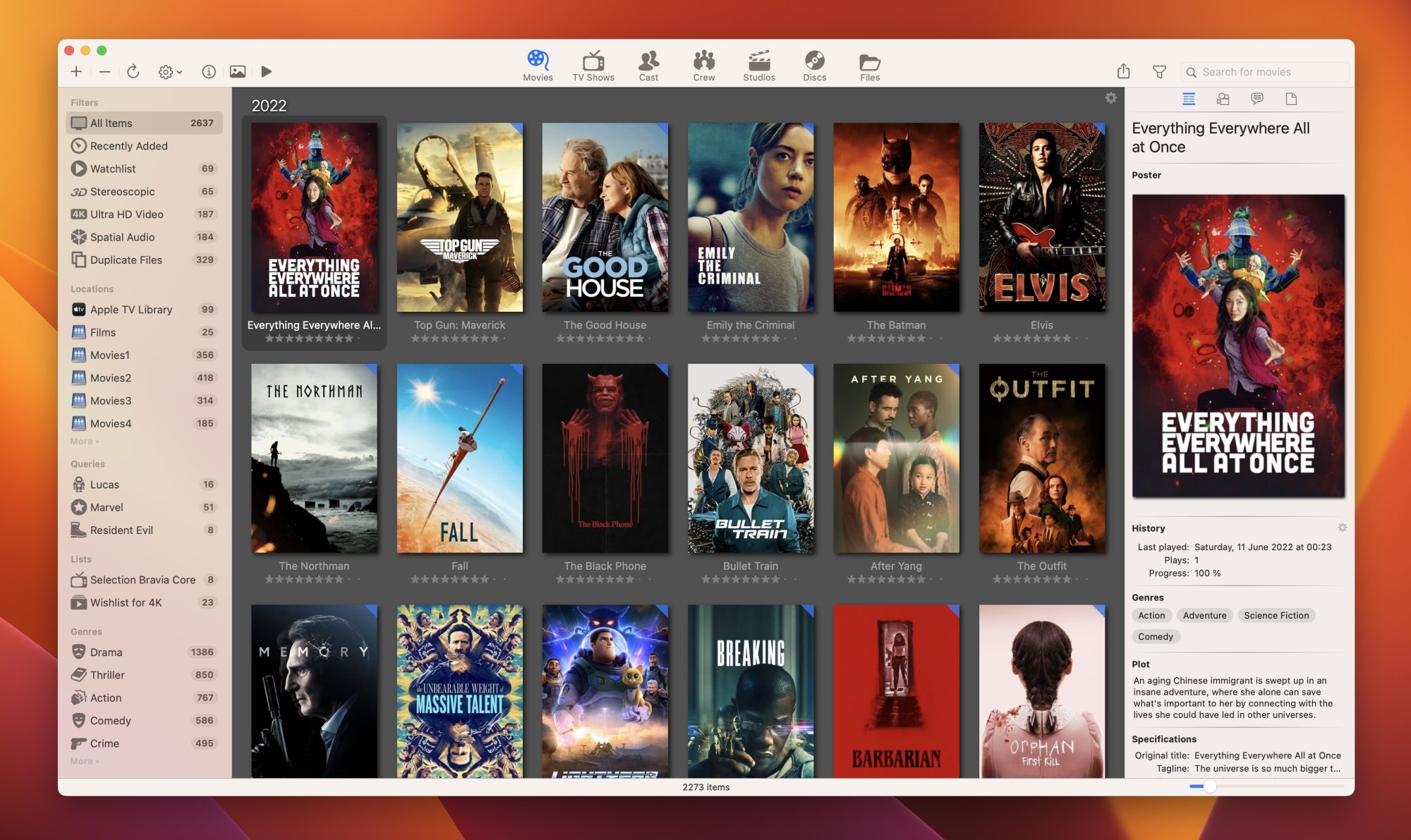The width and height of the screenshot is (1411, 840).
Task: Click the Search for movies field
Action: click(1265, 72)
